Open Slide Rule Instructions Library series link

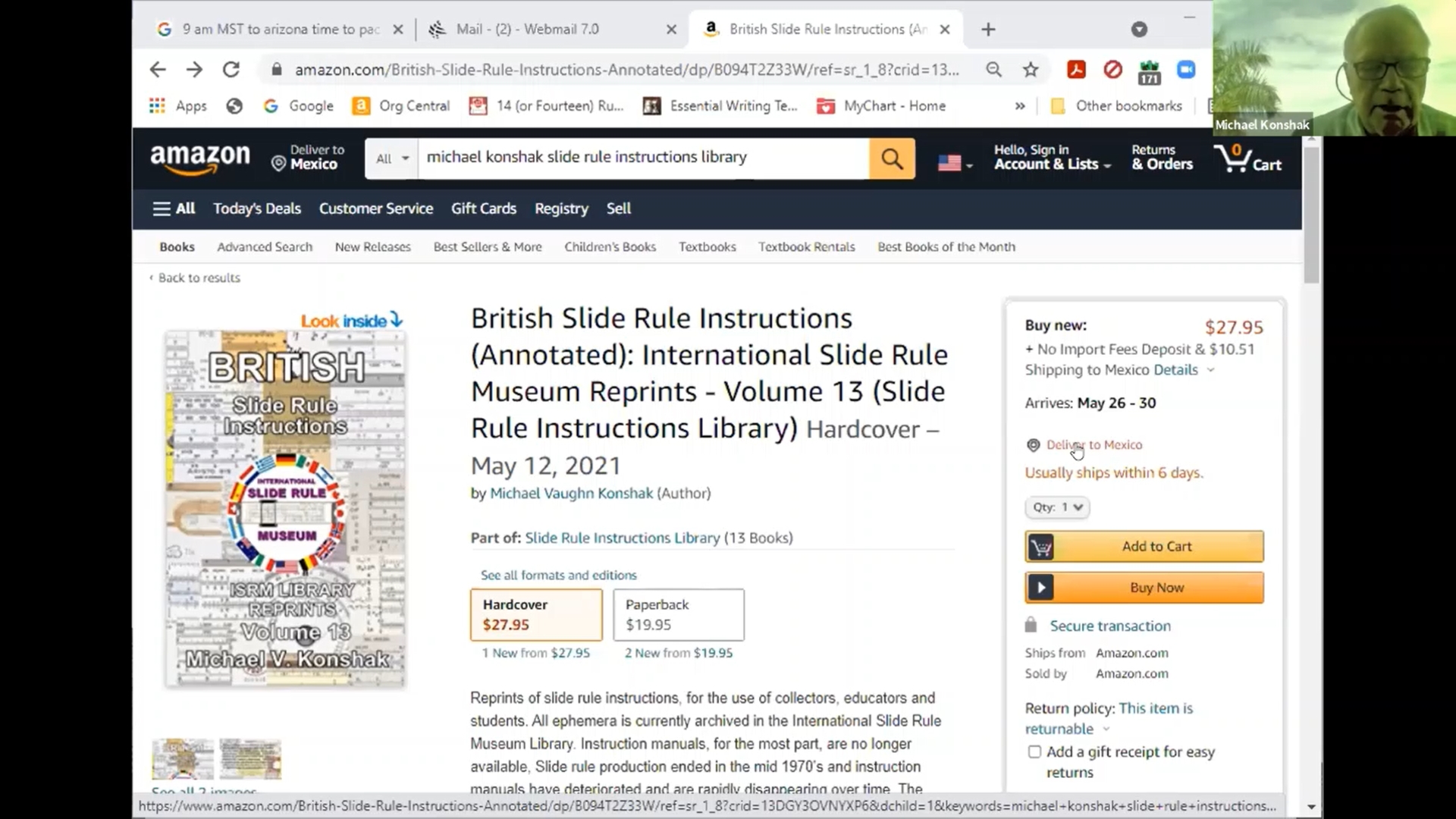click(x=622, y=538)
